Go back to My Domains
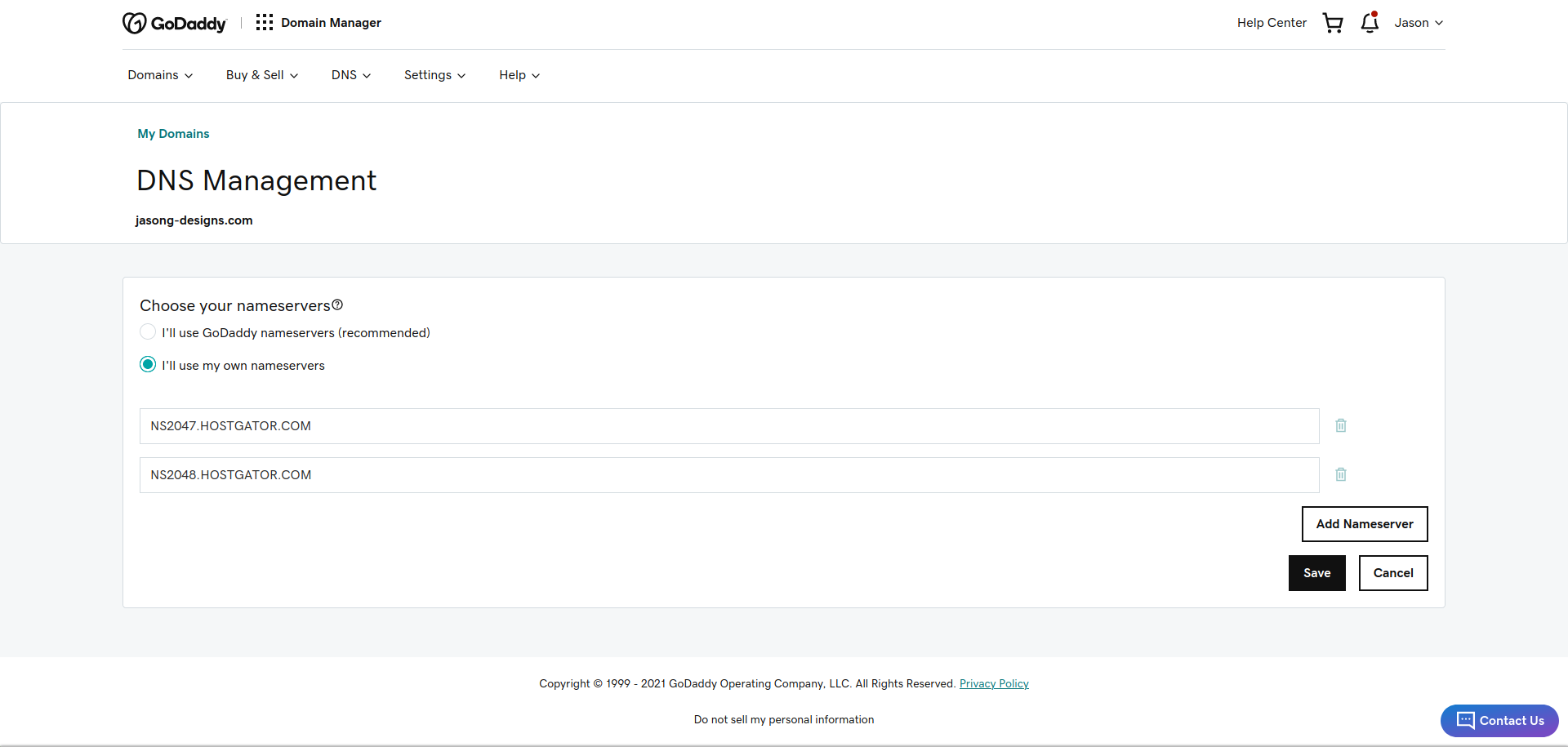 [173, 134]
